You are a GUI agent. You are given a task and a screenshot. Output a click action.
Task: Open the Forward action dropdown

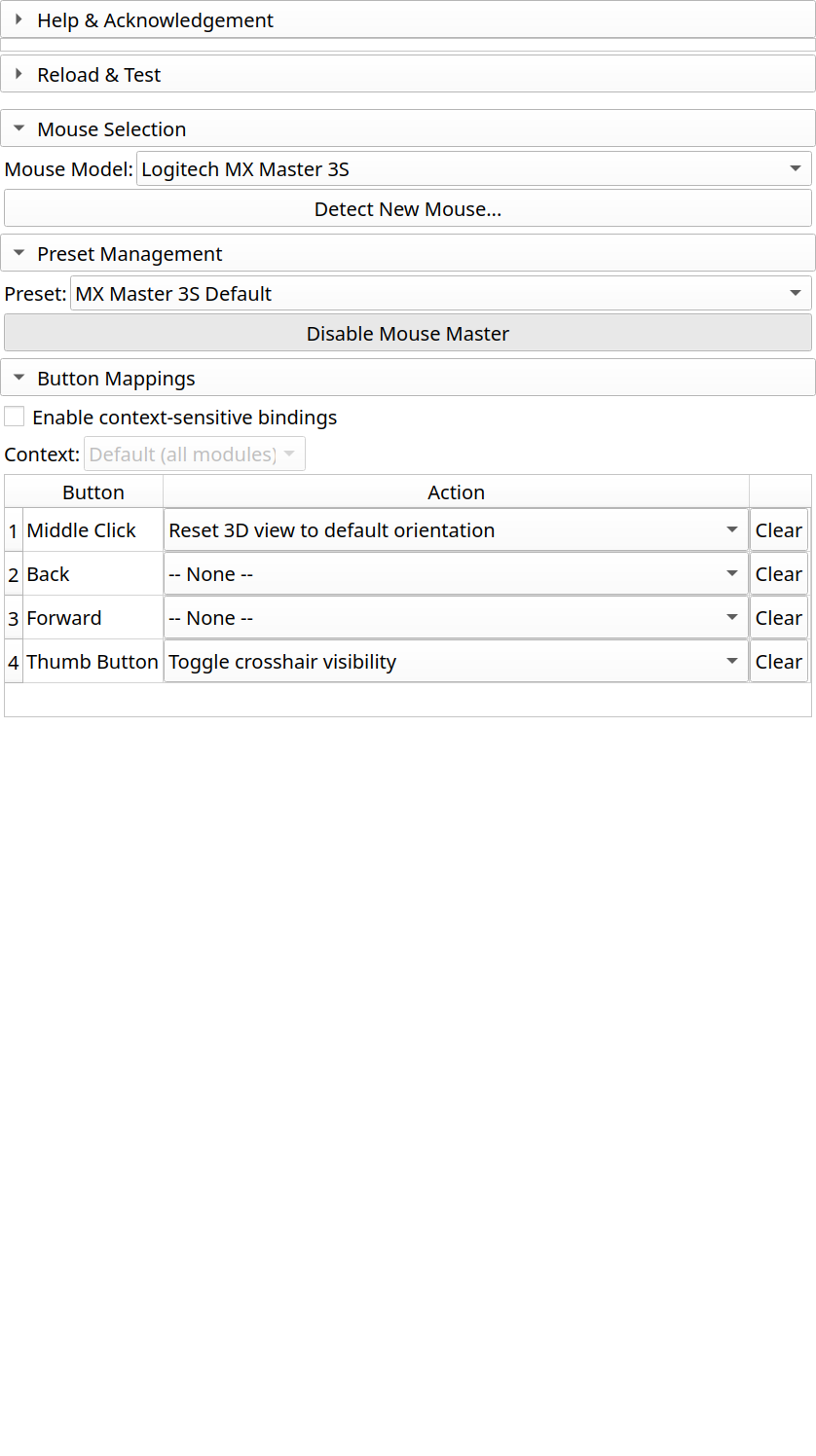pos(455,618)
